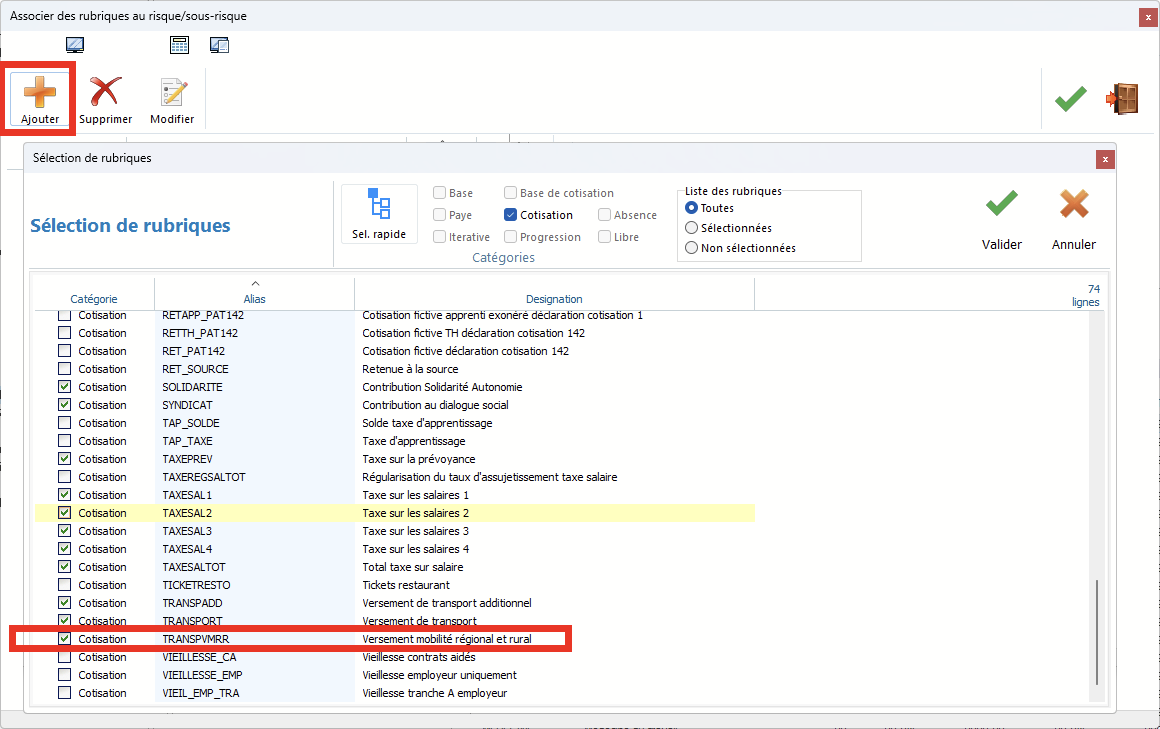Click the Modifier notepad icon

(172, 93)
